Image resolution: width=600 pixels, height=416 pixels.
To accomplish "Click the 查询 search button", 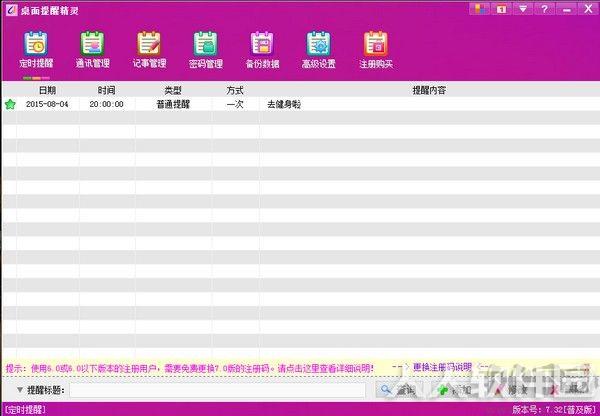I will (x=398, y=390).
